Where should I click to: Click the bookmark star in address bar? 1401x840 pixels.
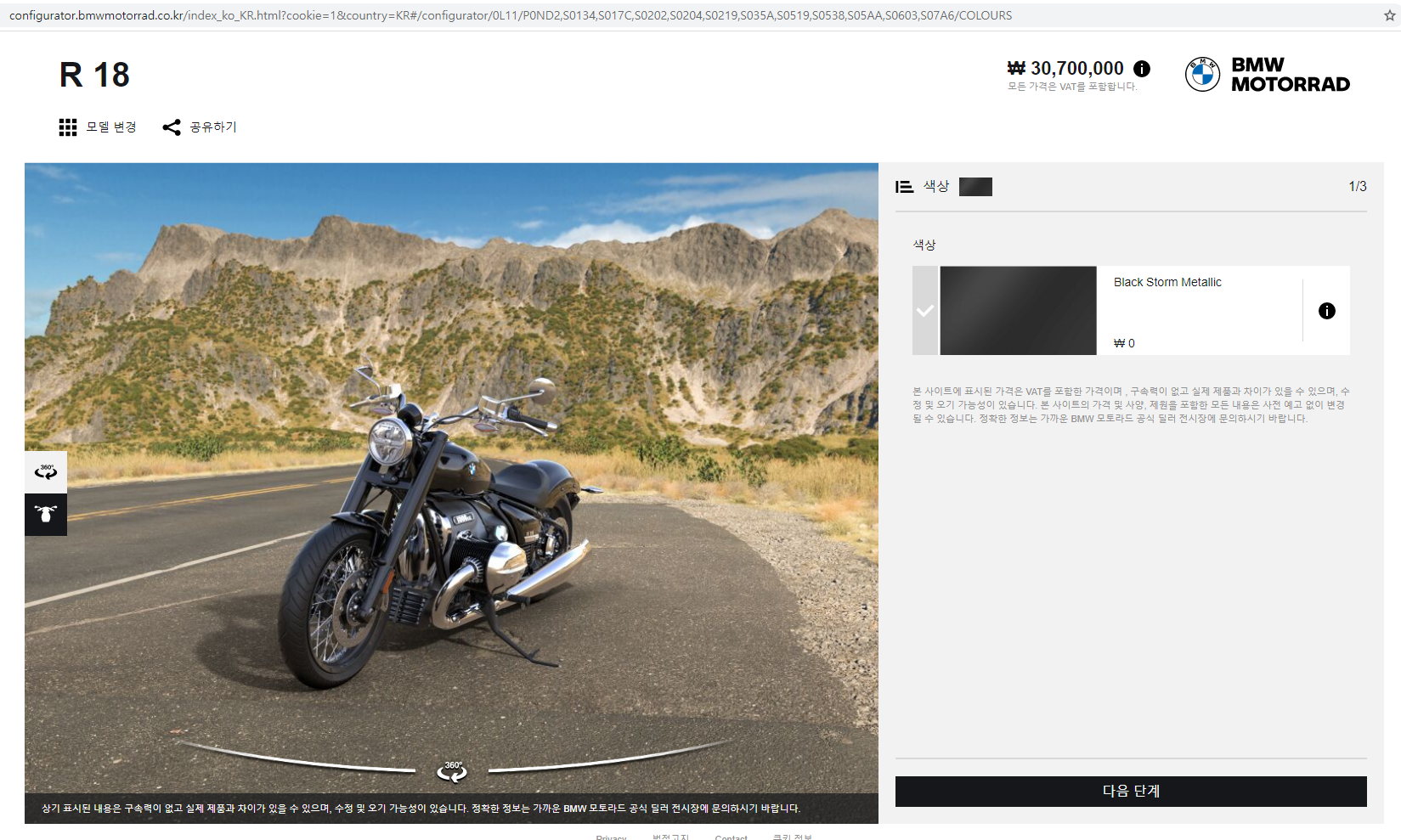(1390, 15)
